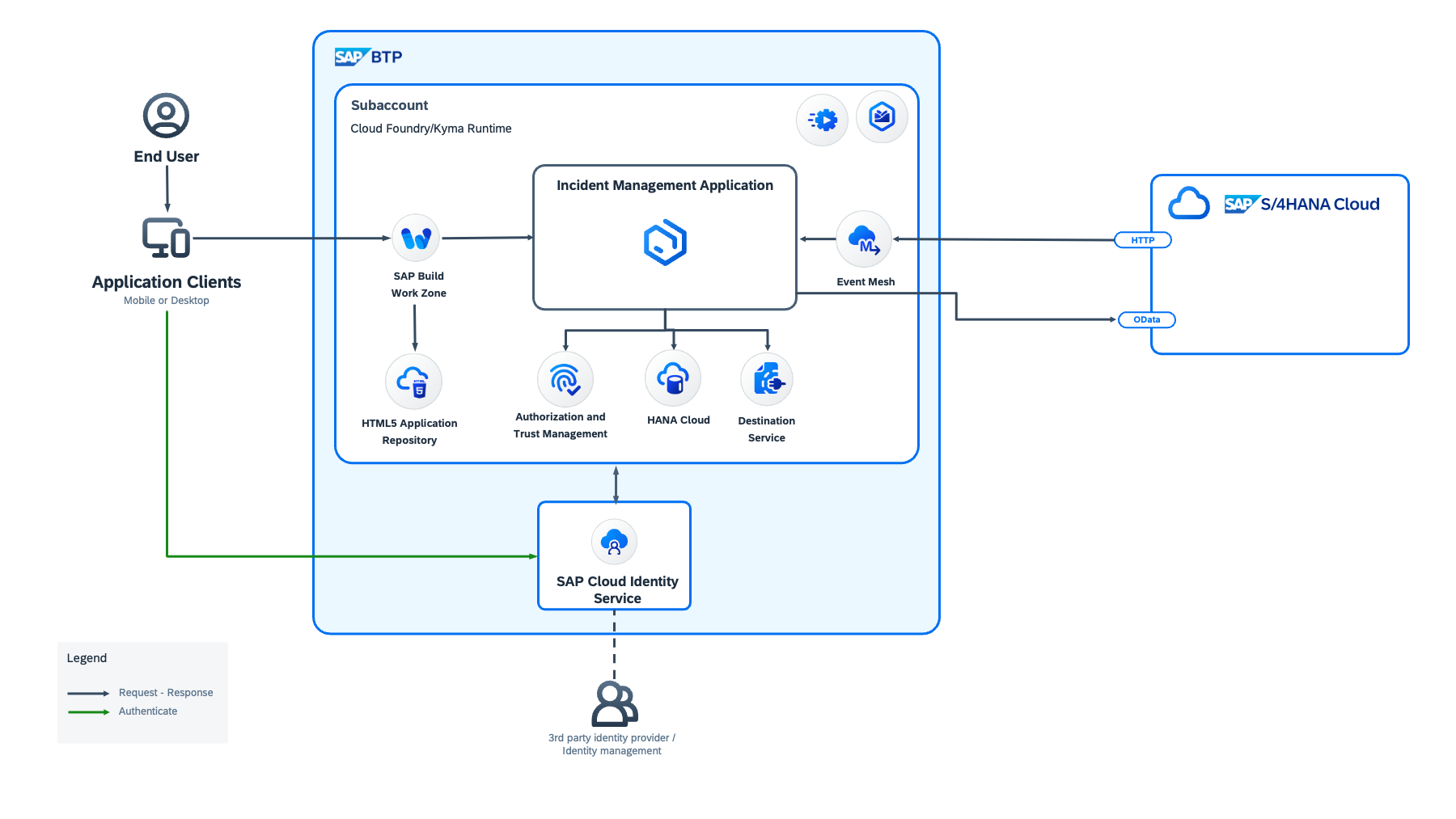Select the HANA Cloud database icon
This screenshot has height=819, width=1456.
[673, 378]
